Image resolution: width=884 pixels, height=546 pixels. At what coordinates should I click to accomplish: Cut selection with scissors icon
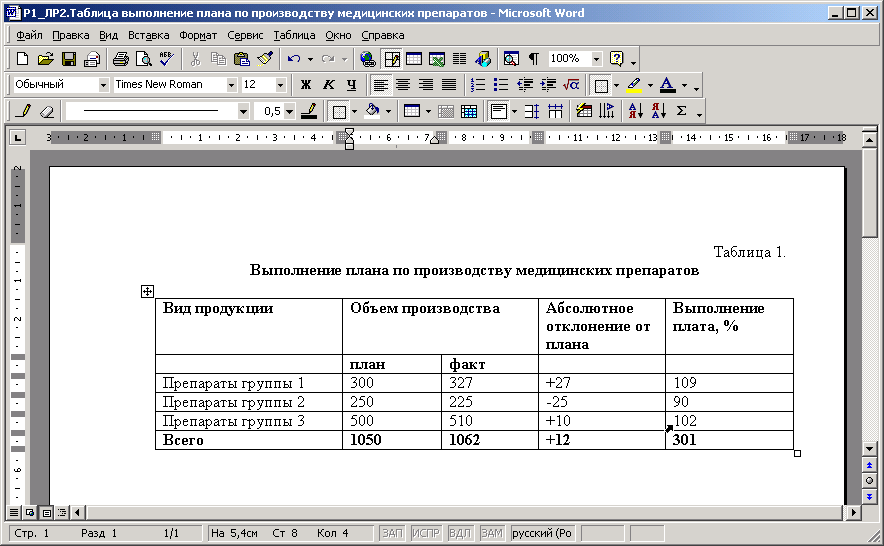click(x=196, y=59)
